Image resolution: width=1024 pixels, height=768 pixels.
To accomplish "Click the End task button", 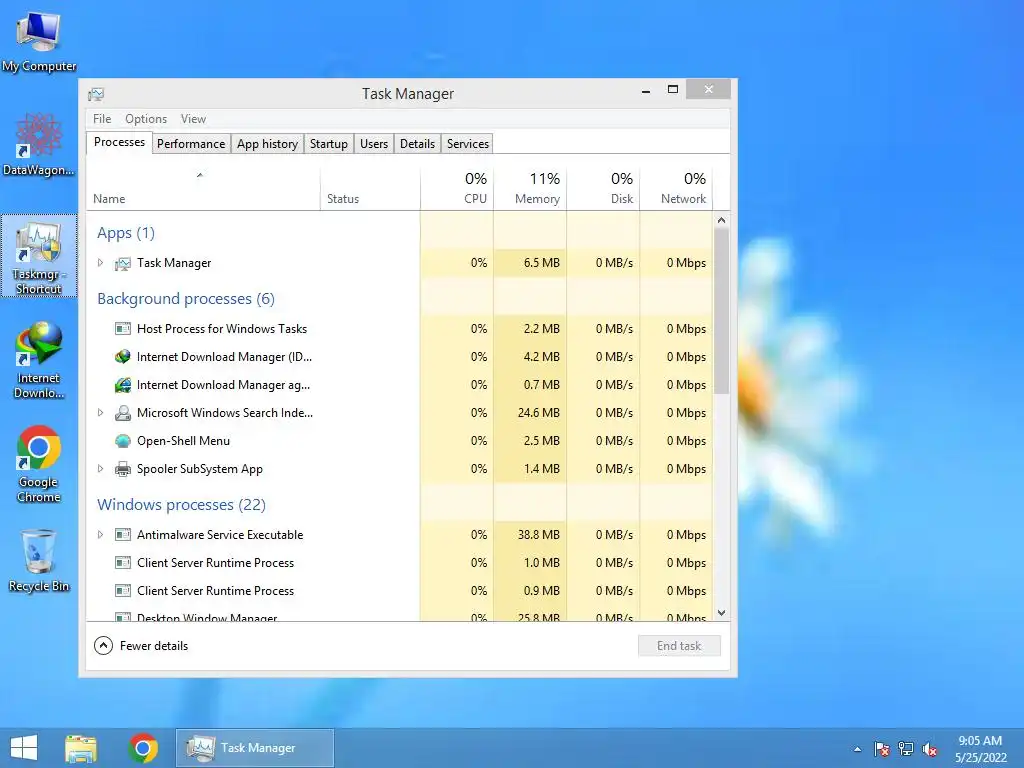I will [679, 646].
